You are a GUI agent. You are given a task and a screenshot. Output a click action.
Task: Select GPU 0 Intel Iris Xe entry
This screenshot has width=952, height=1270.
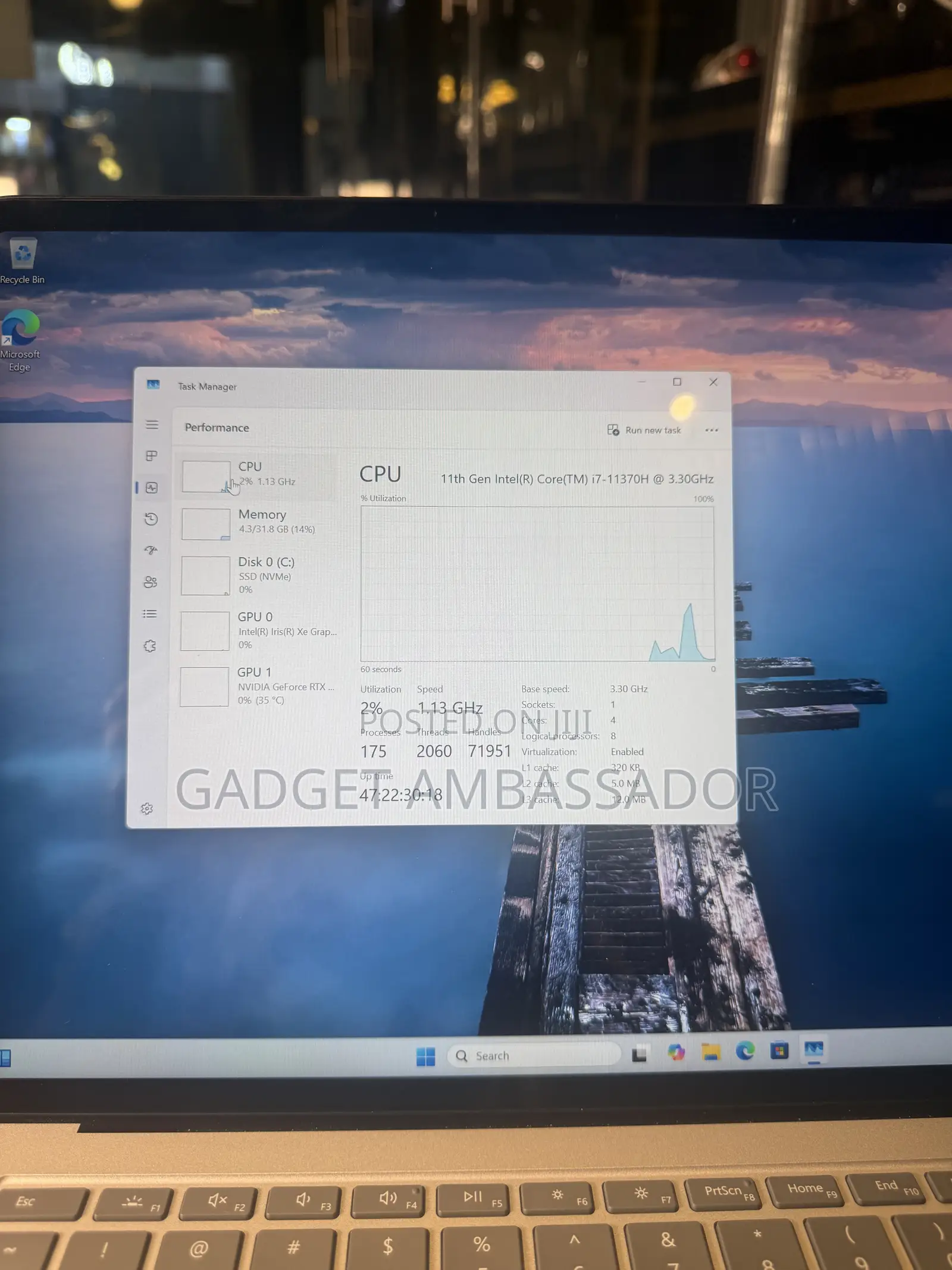(257, 630)
